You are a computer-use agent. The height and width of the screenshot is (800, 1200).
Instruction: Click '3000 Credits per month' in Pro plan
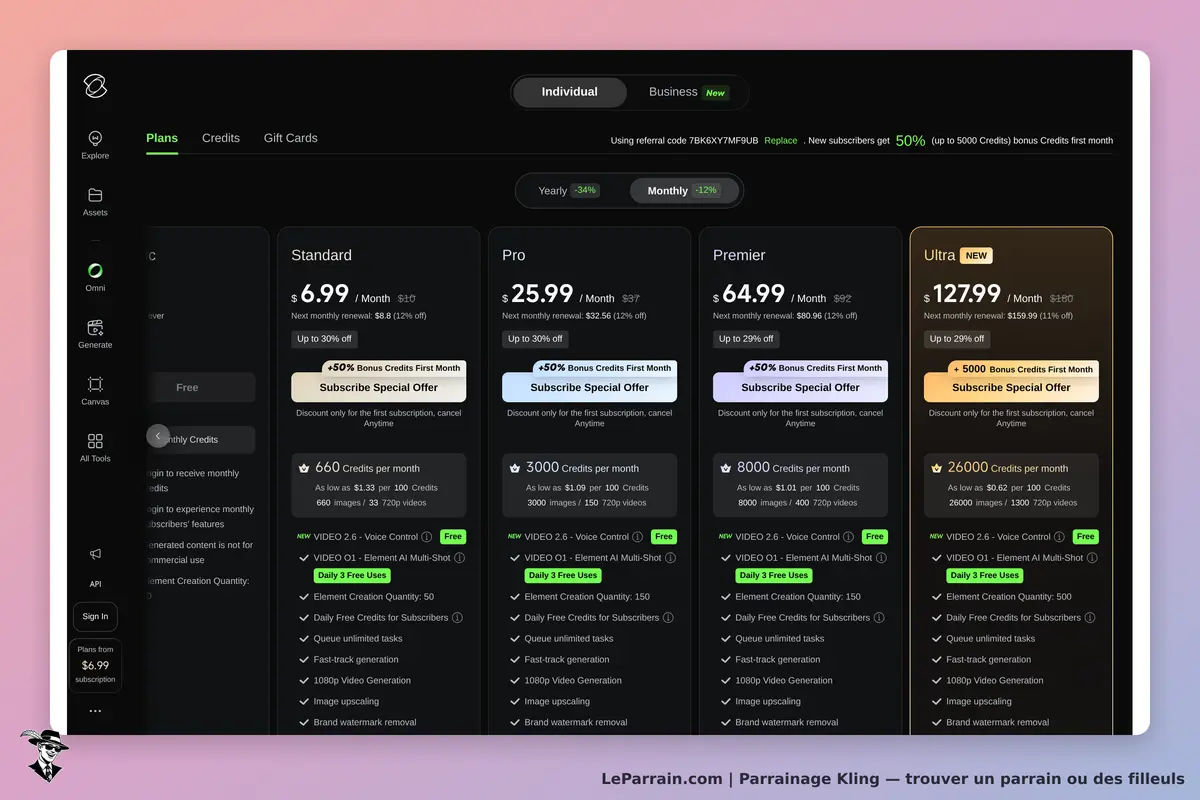pyautogui.click(x=582, y=467)
